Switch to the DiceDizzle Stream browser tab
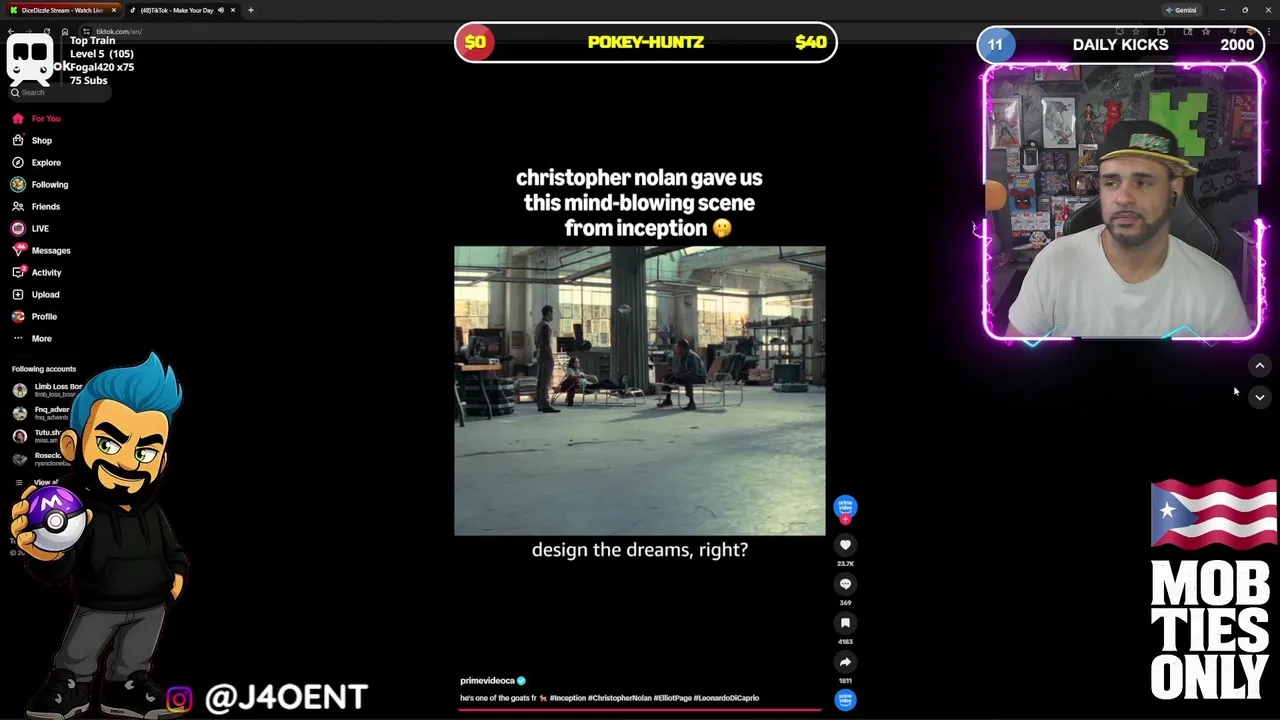 62,10
